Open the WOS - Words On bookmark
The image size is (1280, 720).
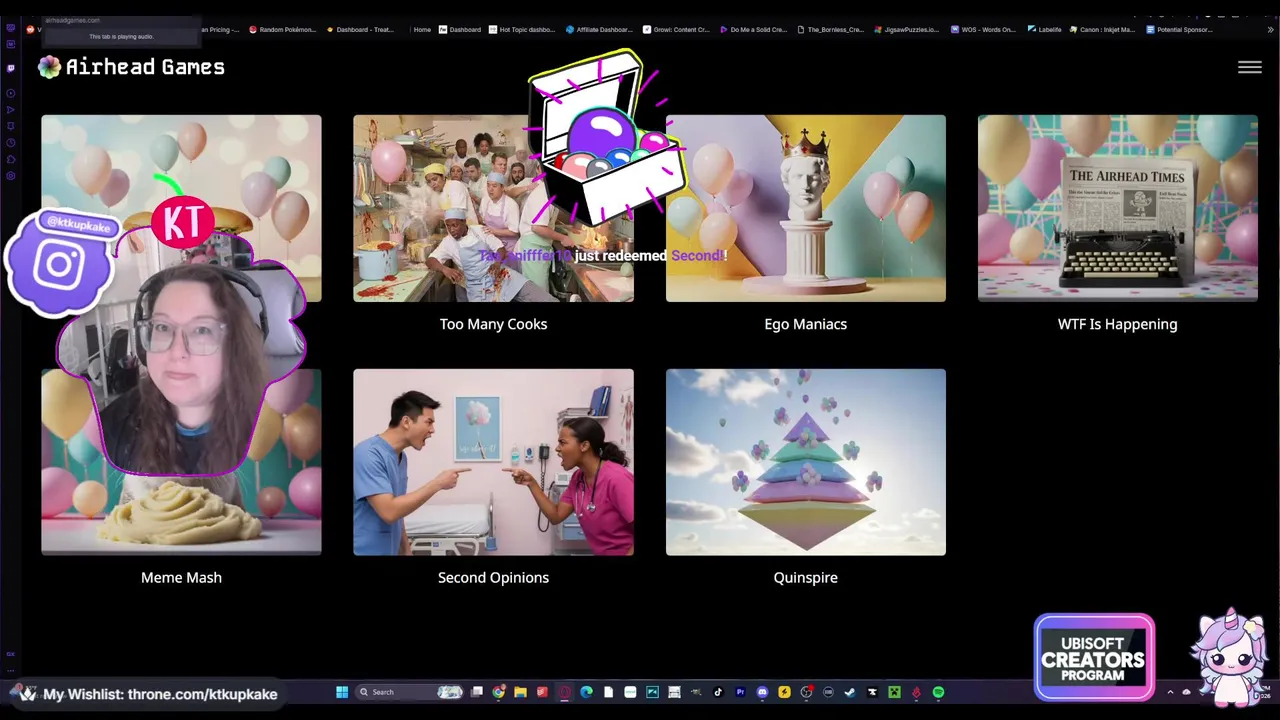983,30
